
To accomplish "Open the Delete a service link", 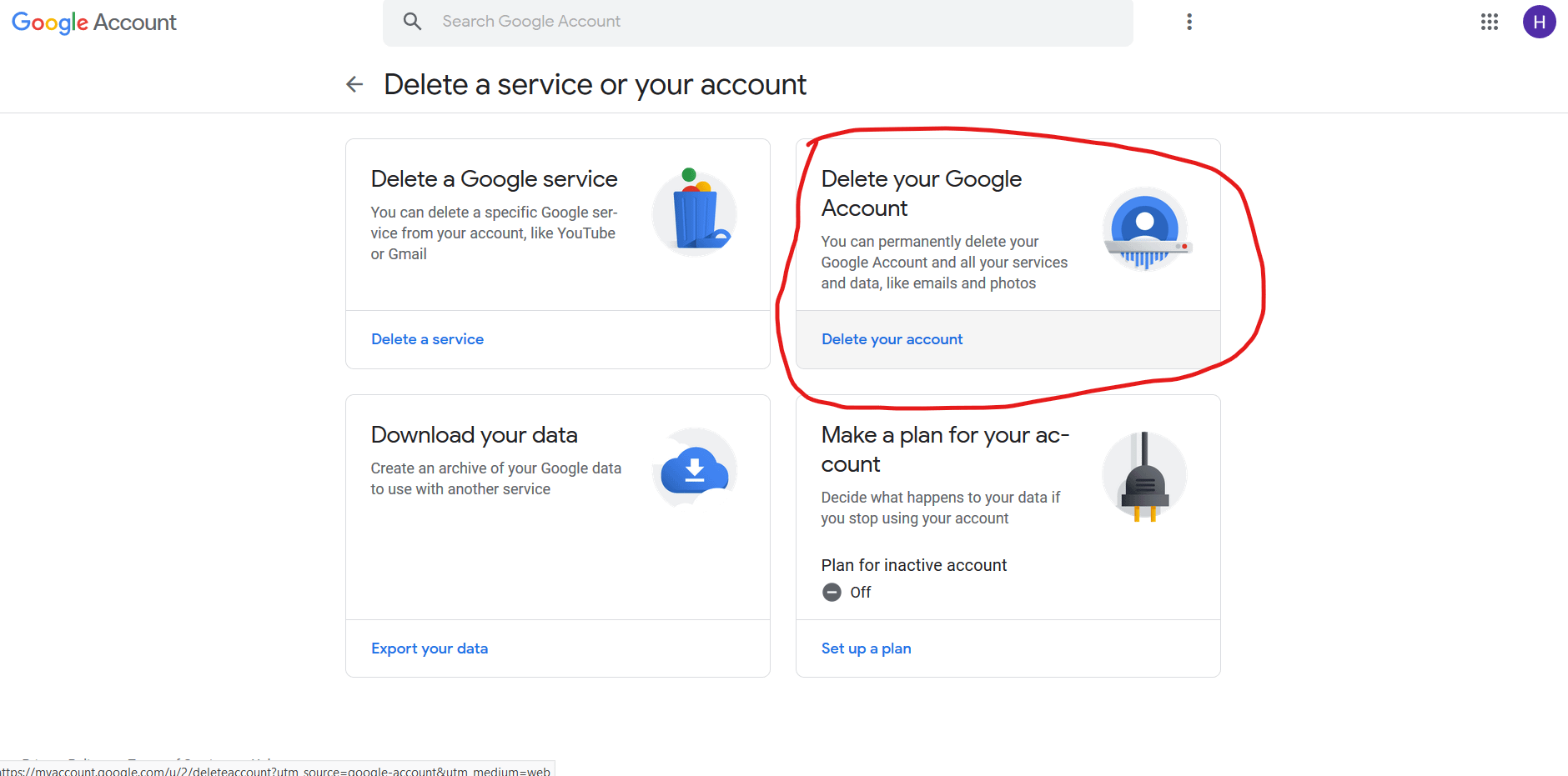I will pos(427,339).
